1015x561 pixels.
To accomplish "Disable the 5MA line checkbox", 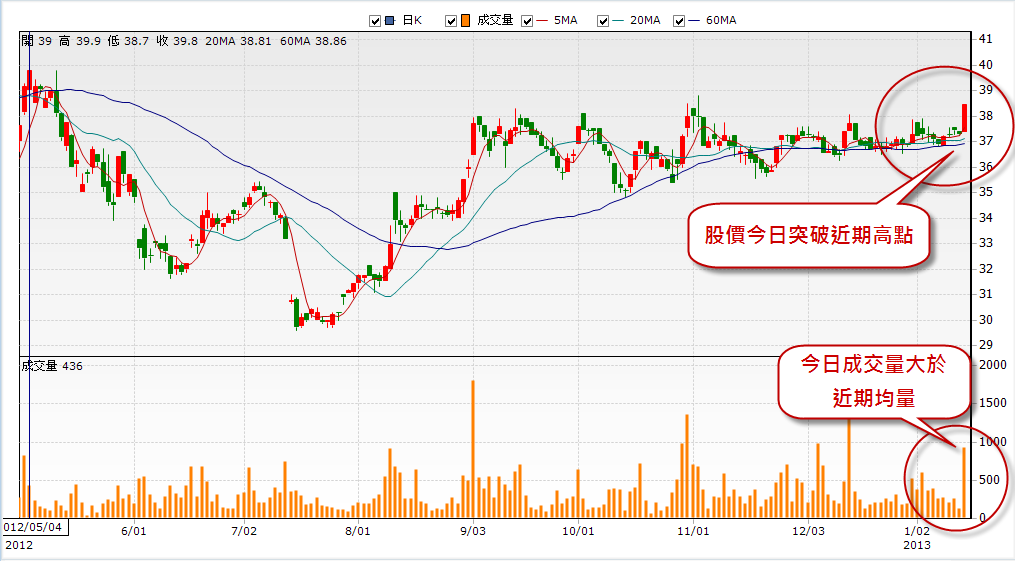I will coord(527,21).
